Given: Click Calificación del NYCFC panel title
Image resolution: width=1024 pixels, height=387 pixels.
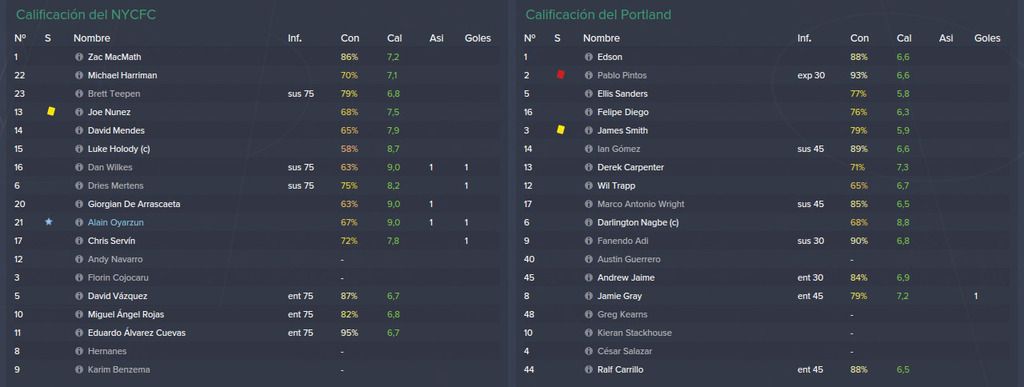Looking at the screenshot, I should [86, 14].
